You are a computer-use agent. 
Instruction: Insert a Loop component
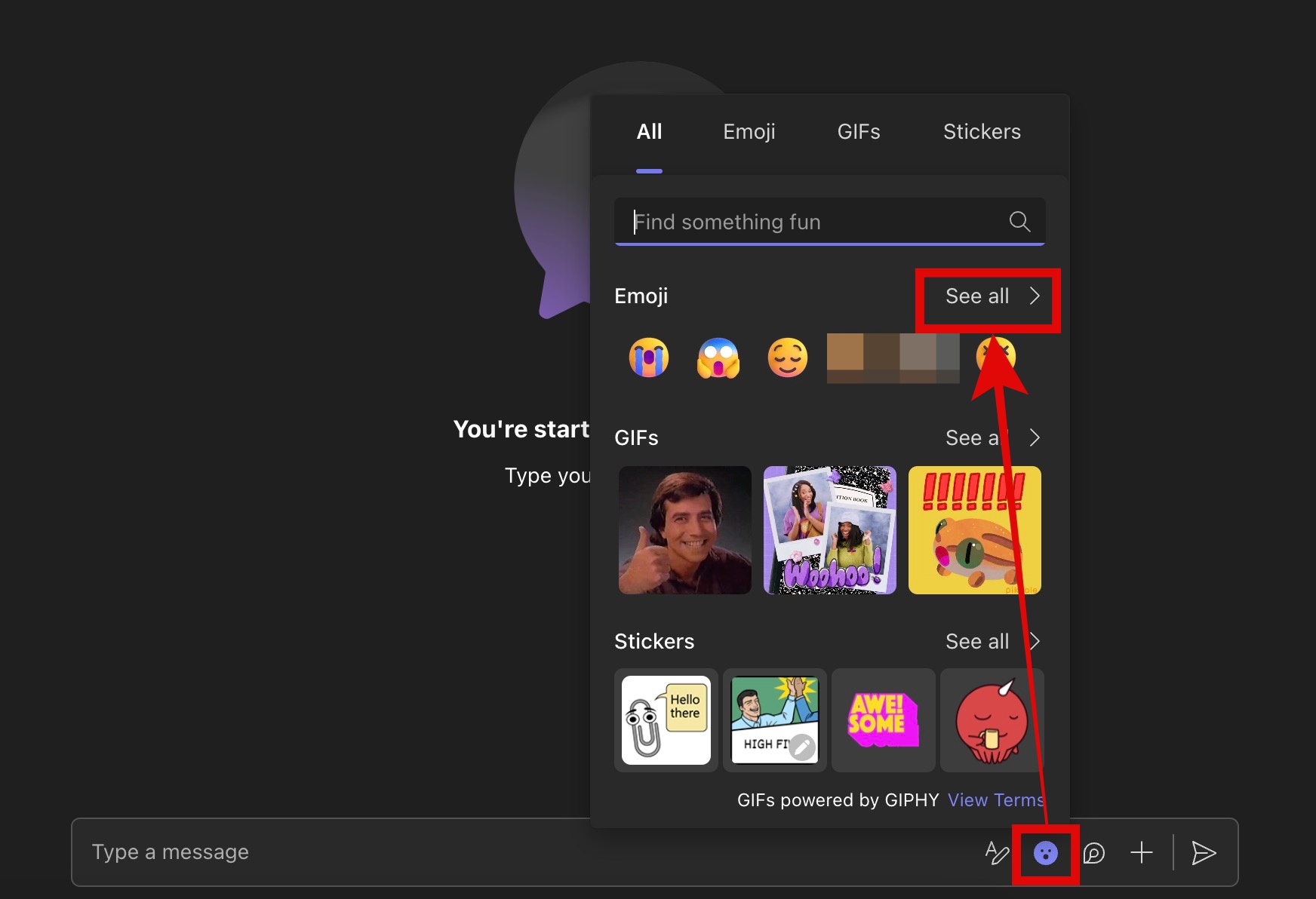(x=1093, y=853)
